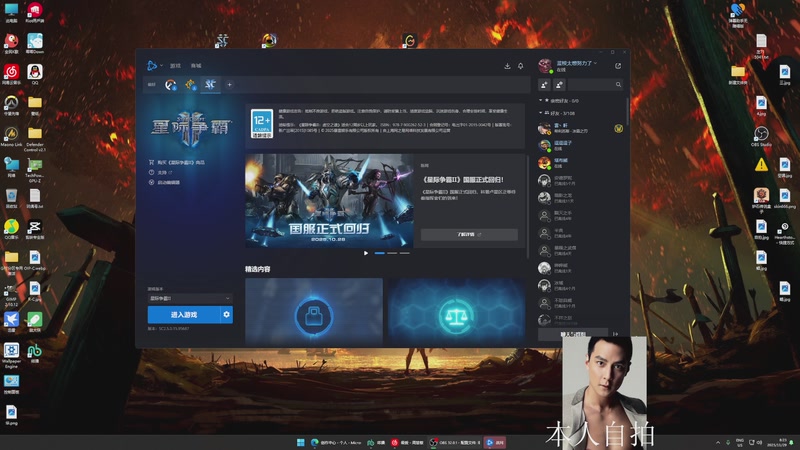Viewport: 800px width, 450px height.
Task: Open the notifications bell icon
Action: pyautogui.click(x=520, y=66)
